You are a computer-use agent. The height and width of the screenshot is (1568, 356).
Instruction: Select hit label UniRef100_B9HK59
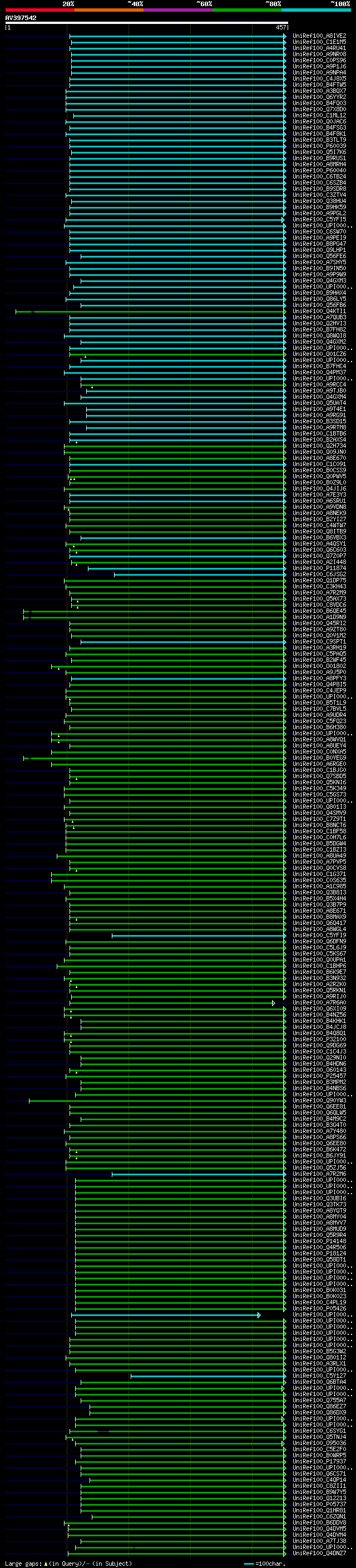pyautogui.click(x=319, y=207)
